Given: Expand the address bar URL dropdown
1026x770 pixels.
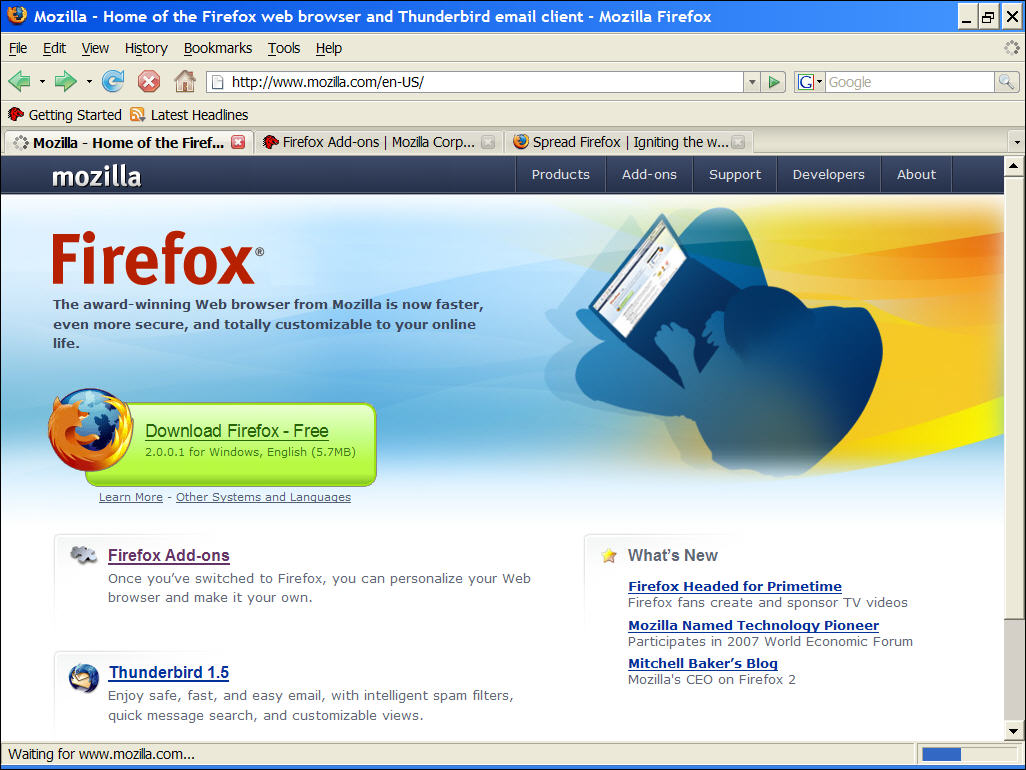Looking at the screenshot, I should [x=752, y=82].
